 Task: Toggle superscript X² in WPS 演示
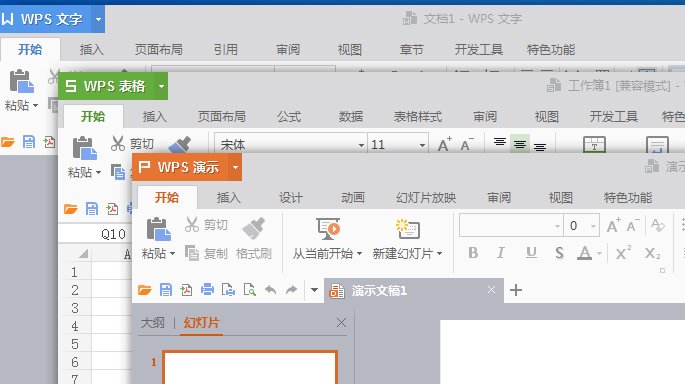click(x=623, y=253)
